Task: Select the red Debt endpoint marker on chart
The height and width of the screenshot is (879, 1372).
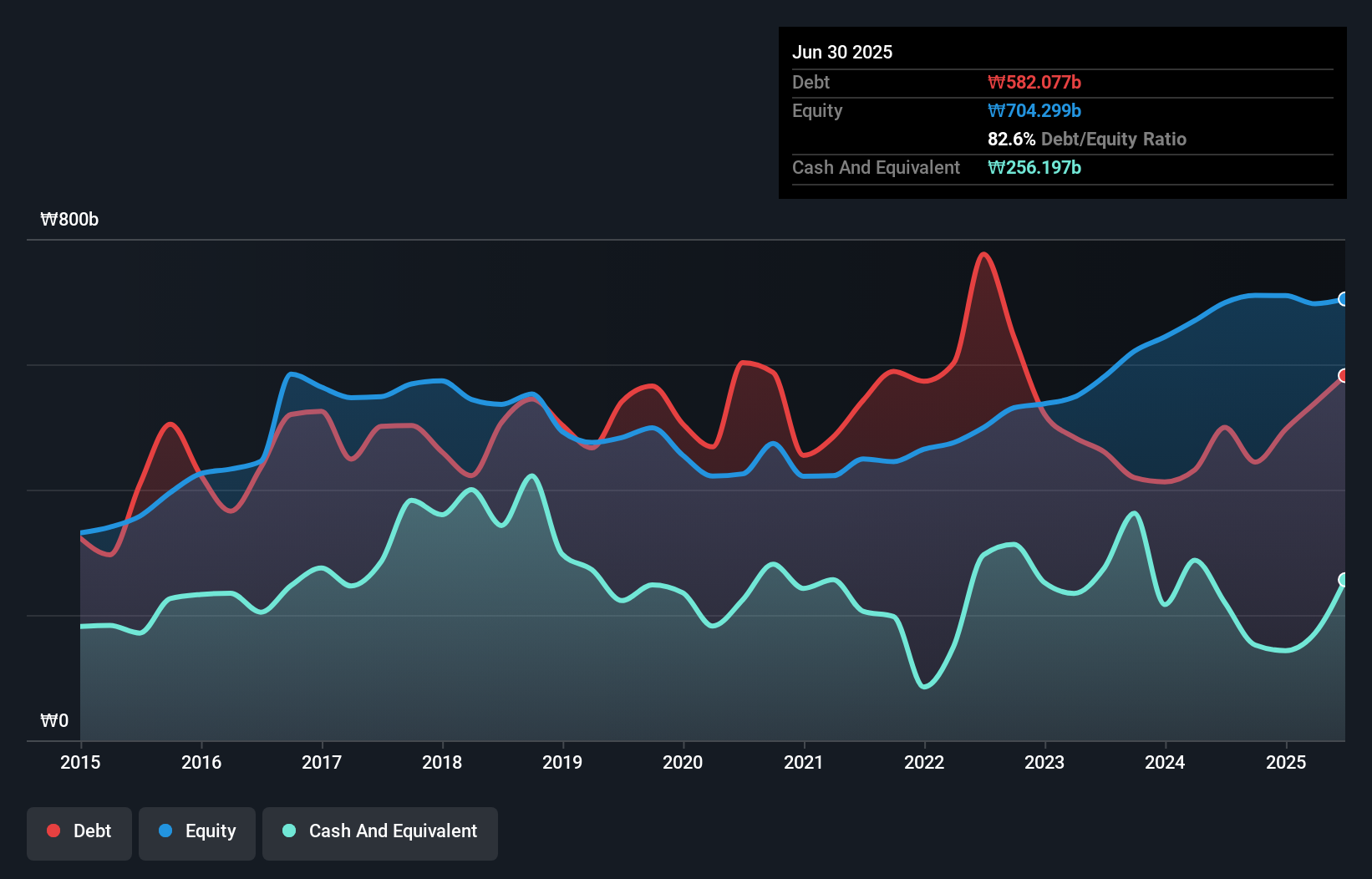Action: 1344,376
